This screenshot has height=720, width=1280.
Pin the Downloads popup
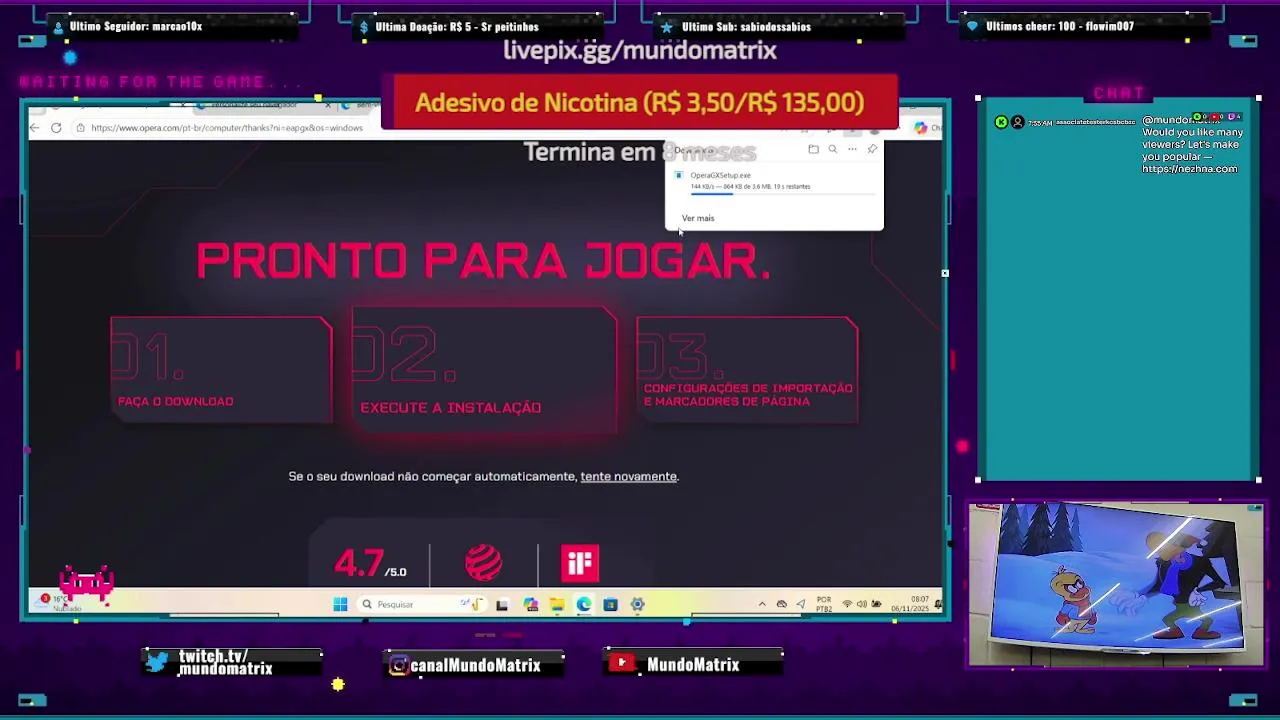872,149
